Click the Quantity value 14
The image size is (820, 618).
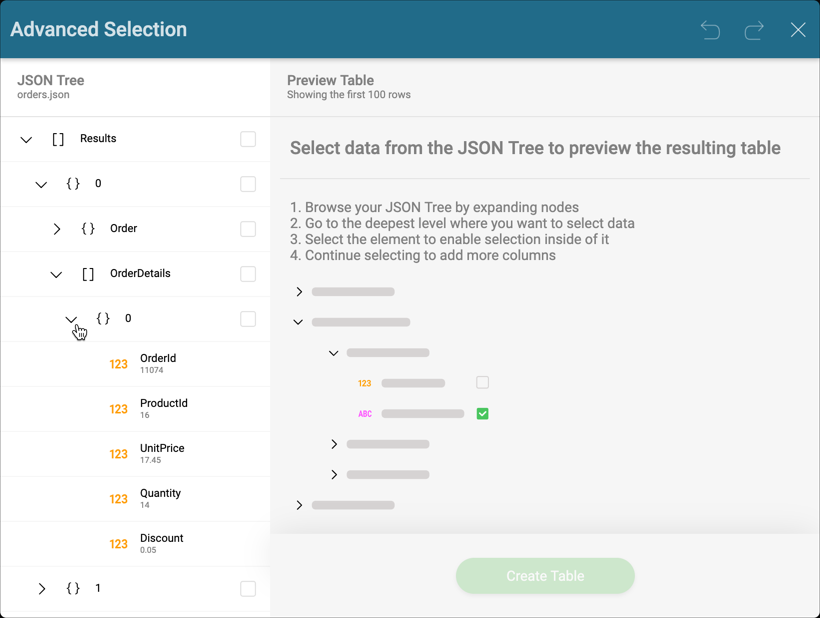coord(145,505)
